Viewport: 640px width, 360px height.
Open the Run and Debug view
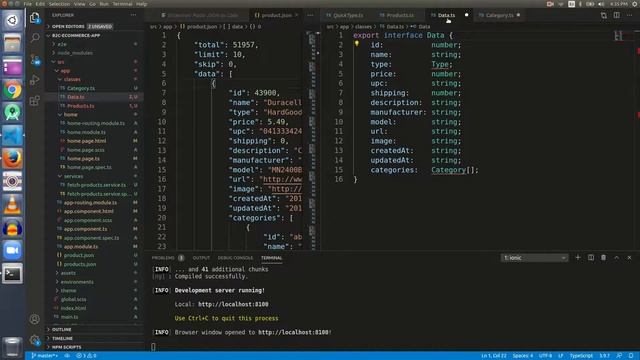[x=35, y=80]
